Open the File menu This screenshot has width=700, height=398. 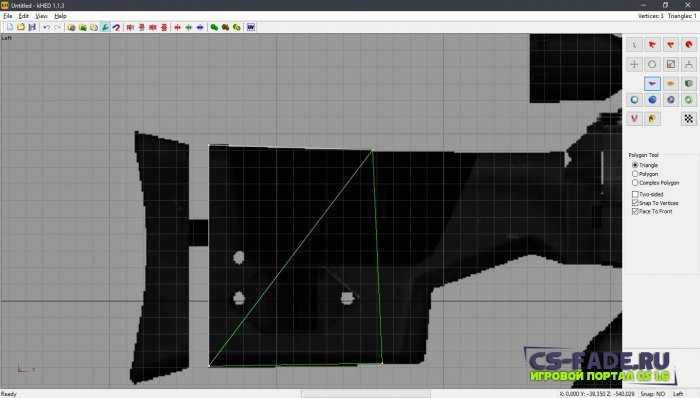pos(8,16)
